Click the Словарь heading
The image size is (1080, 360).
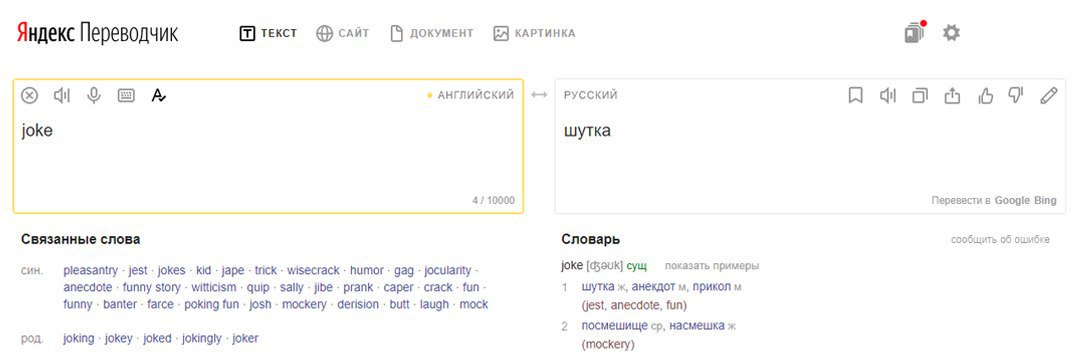pyautogui.click(x=590, y=240)
